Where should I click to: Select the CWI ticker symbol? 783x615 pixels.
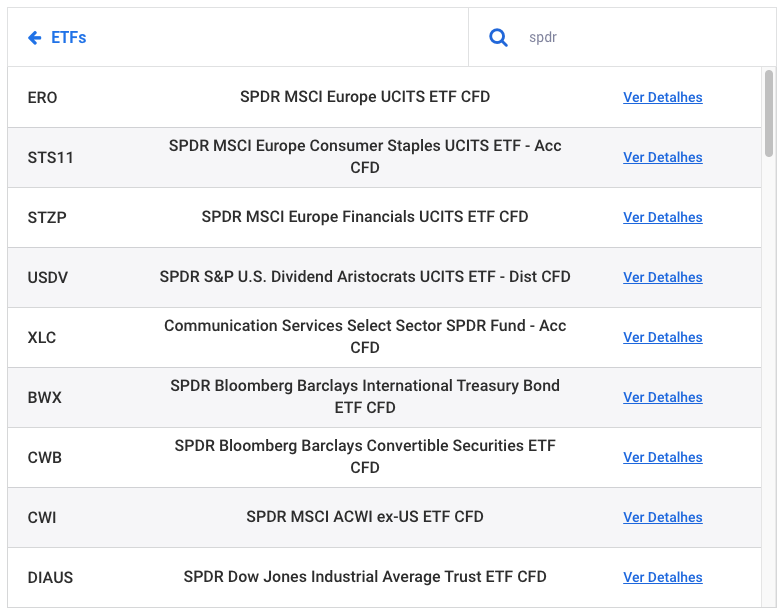pos(42,517)
